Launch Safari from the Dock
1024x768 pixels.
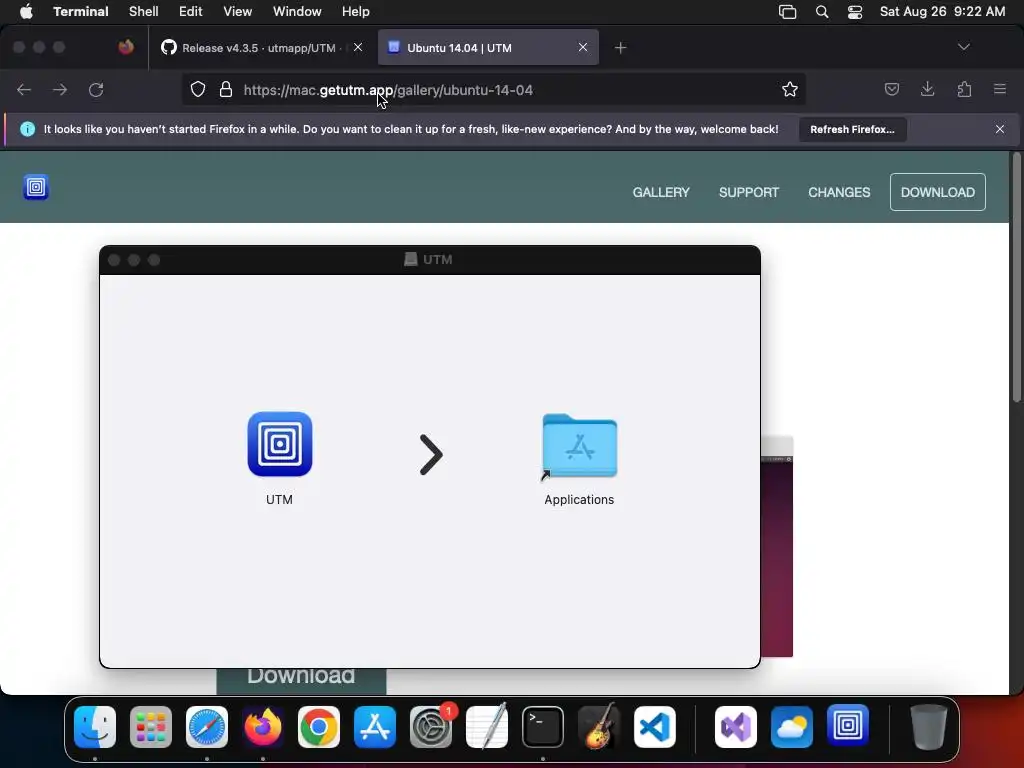click(207, 727)
